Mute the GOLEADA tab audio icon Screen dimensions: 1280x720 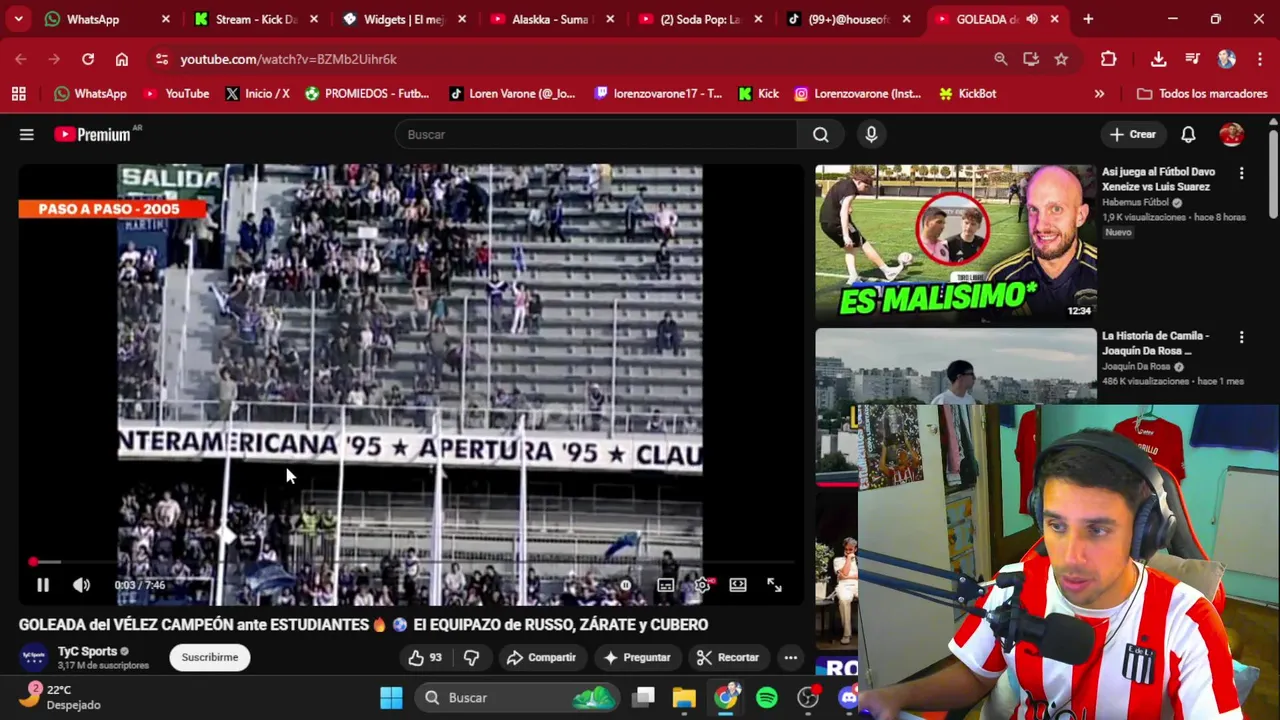pos(1032,19)
